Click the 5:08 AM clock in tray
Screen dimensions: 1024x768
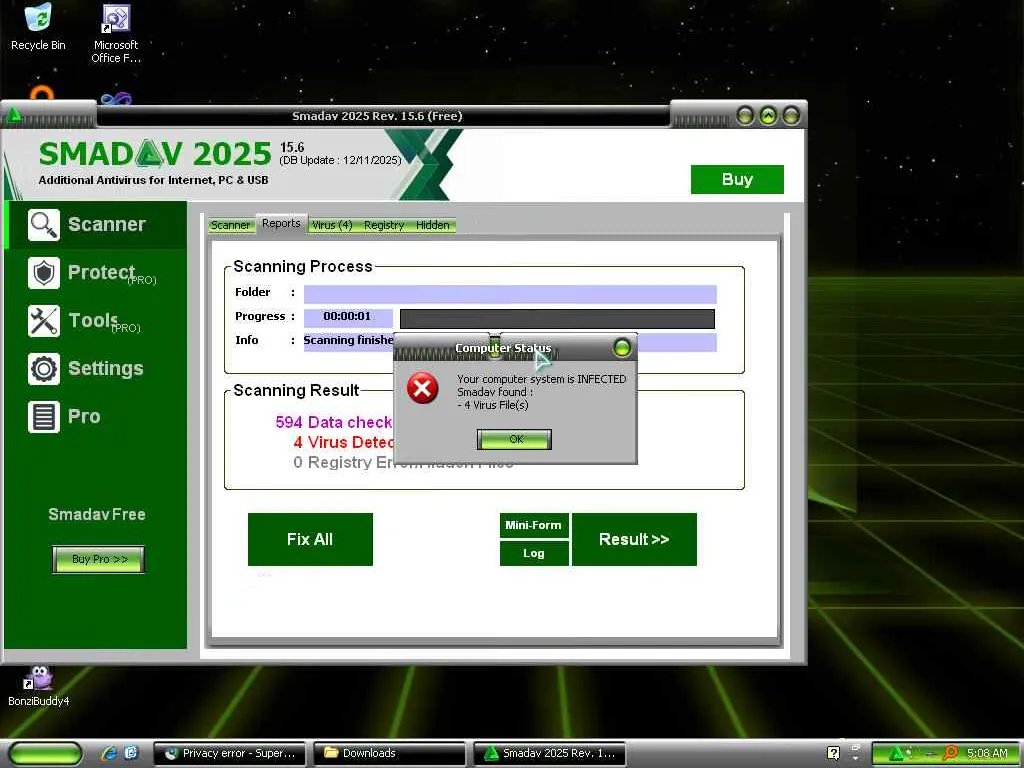(987, 754)
